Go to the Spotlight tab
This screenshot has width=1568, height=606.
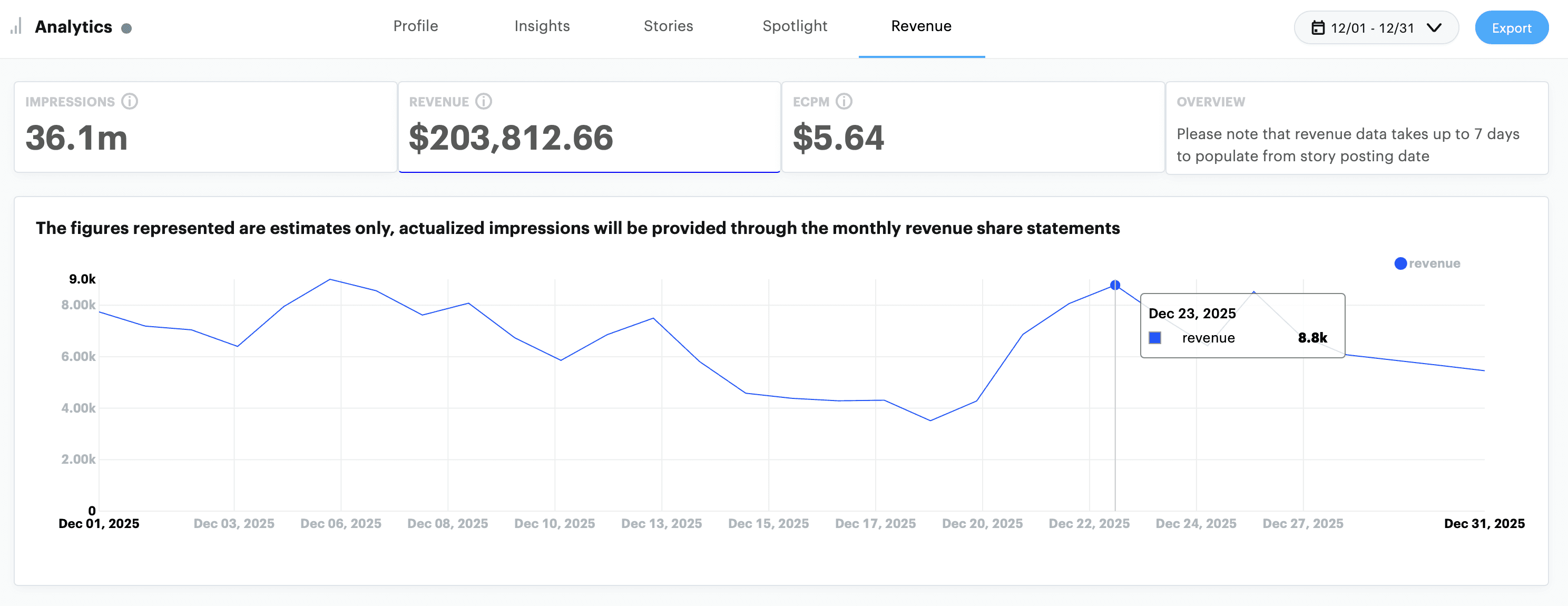point(795,26)
